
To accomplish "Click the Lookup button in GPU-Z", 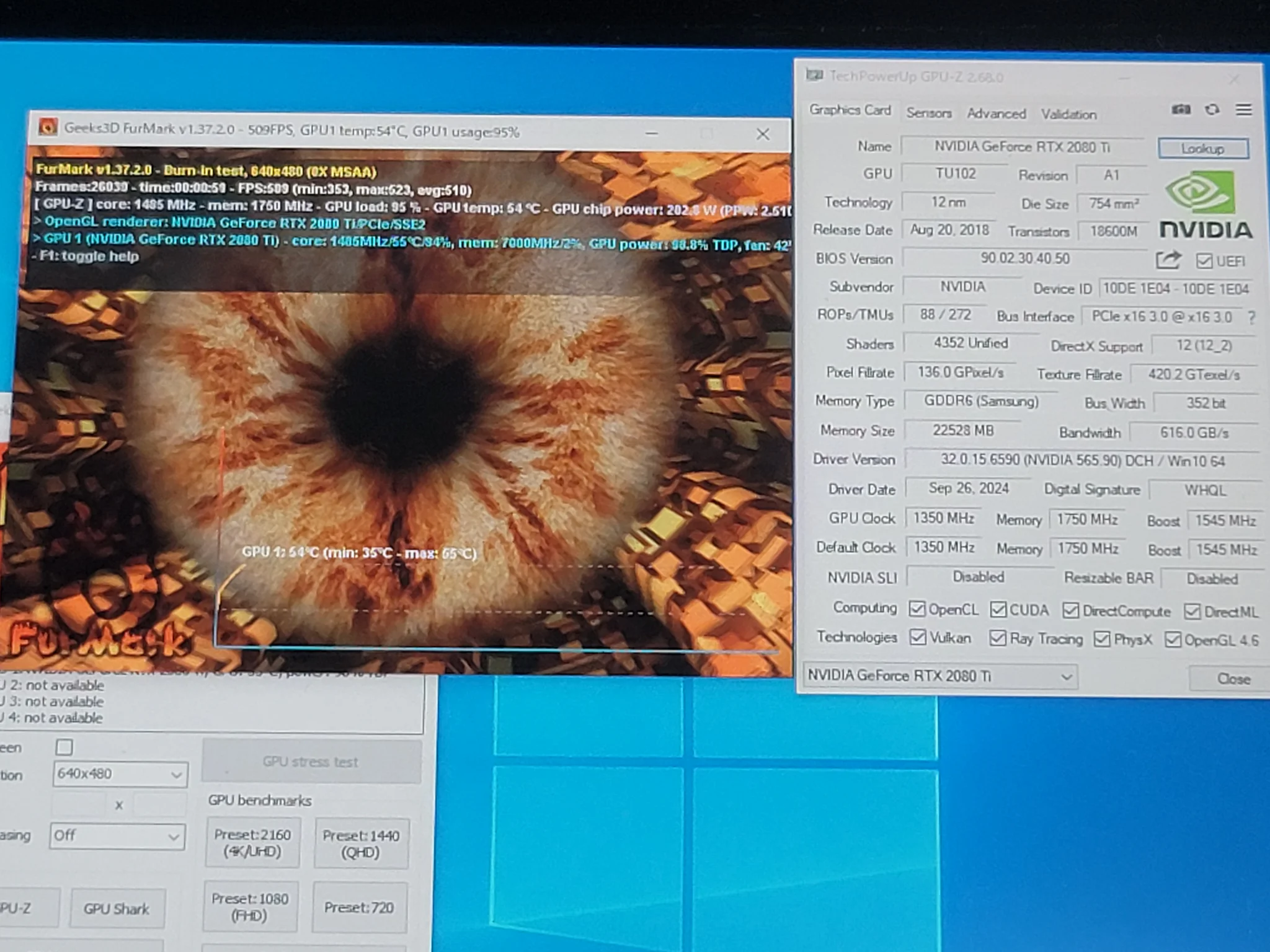I will (1202, 149).
